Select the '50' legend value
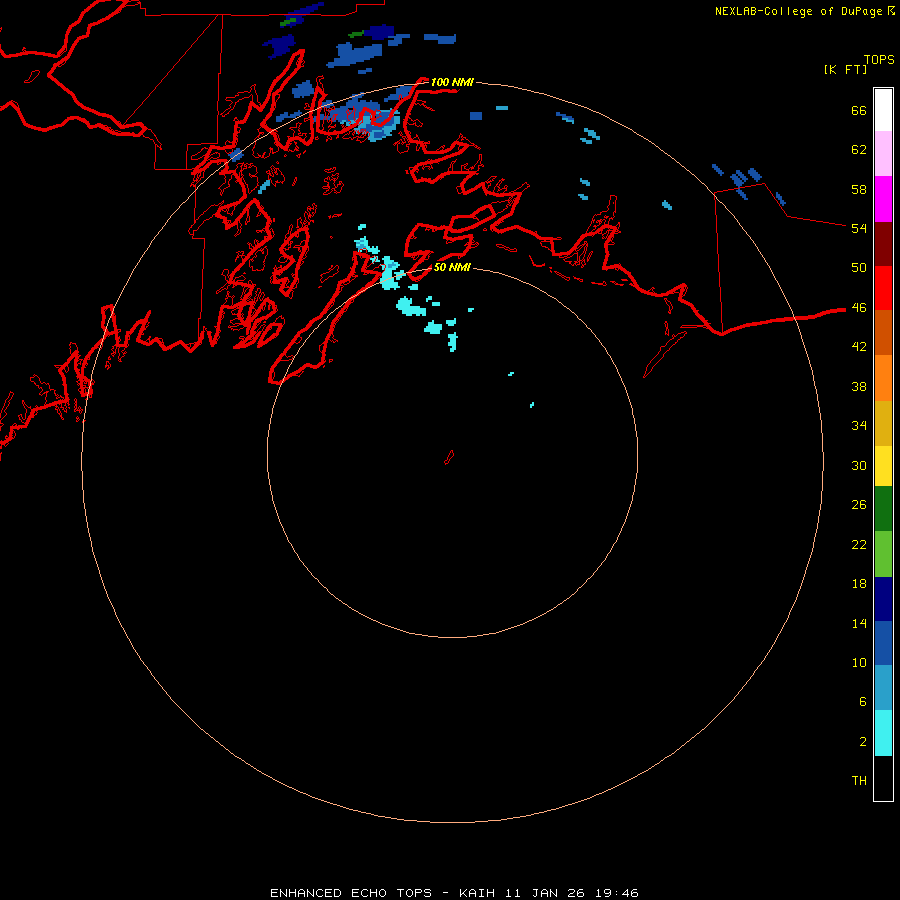The image size is (900, 900). click(859, 268)
